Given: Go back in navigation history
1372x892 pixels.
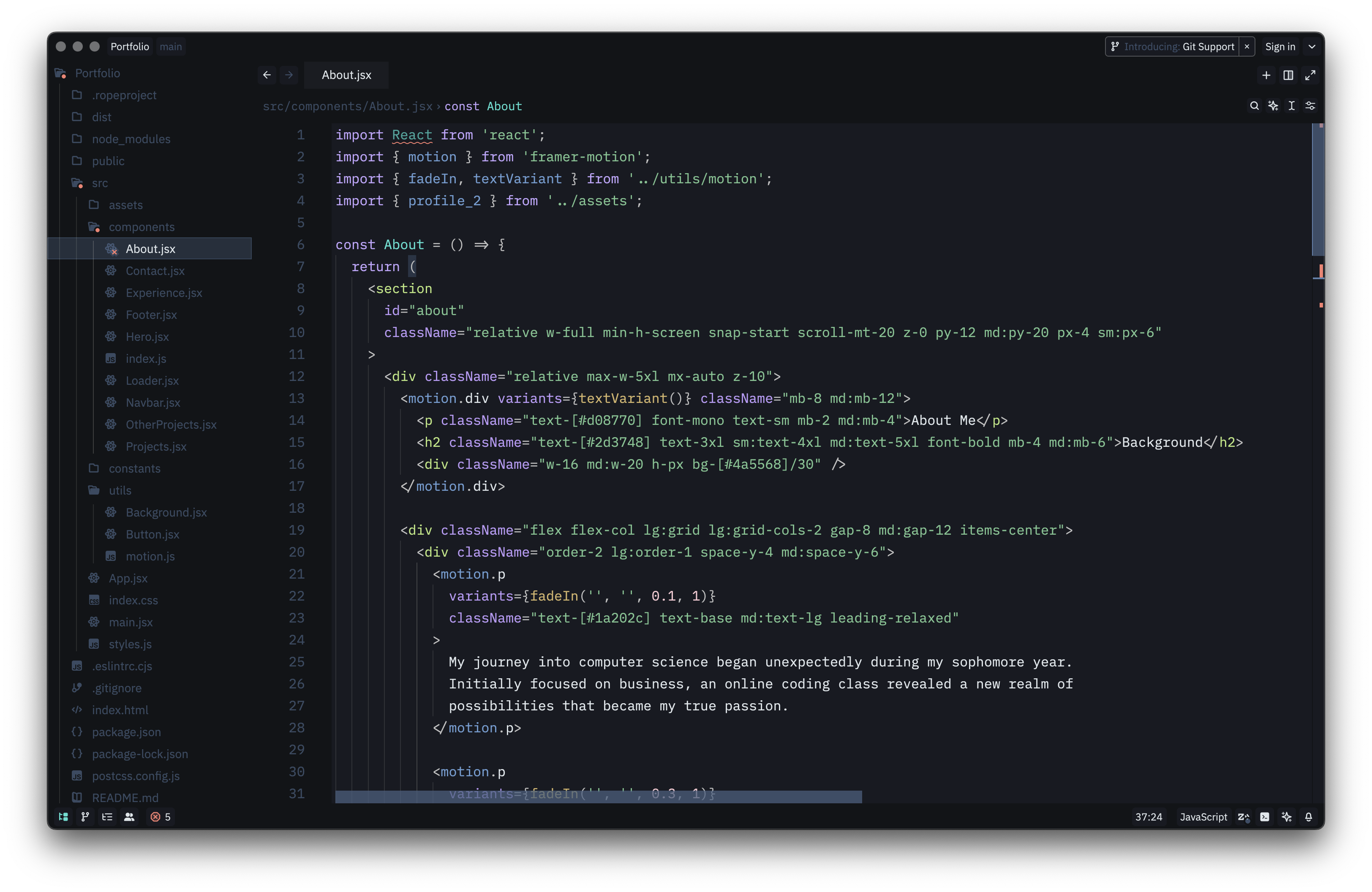Looking at the screenshot, I should (267, 75).
